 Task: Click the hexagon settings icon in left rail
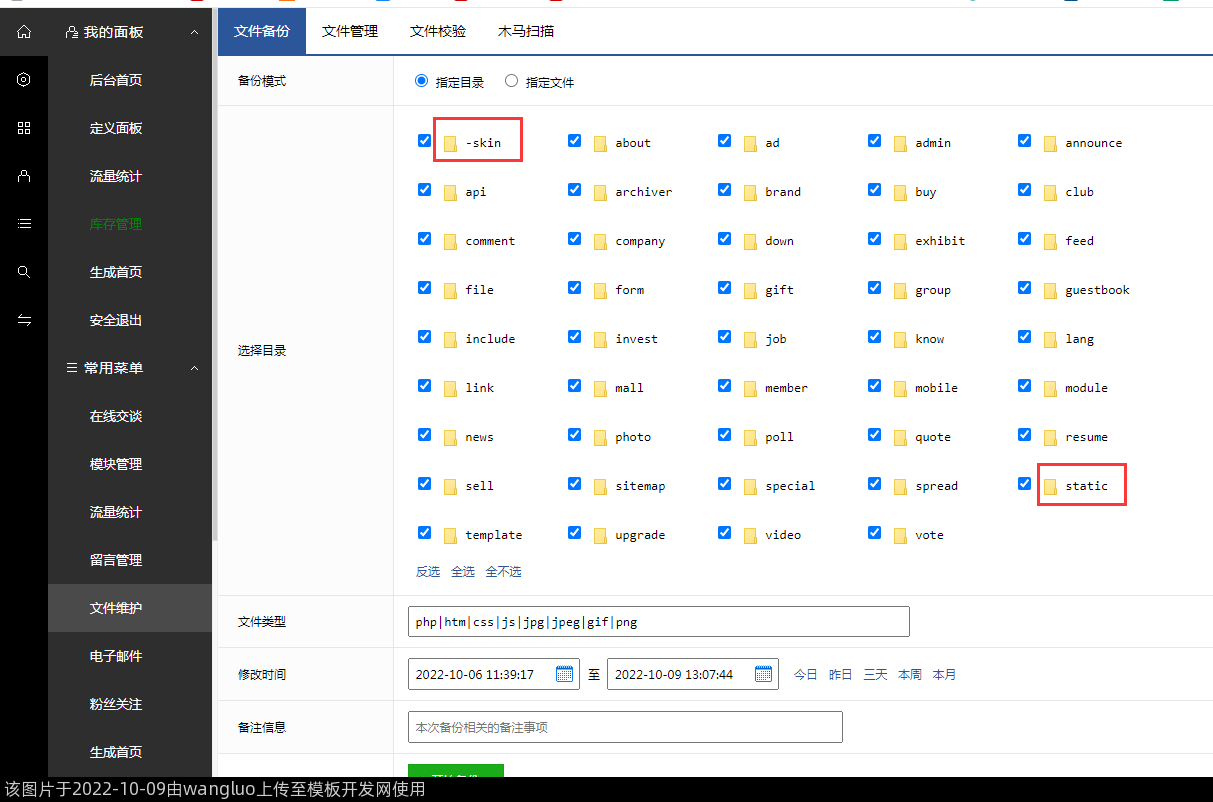coord(24,80)
